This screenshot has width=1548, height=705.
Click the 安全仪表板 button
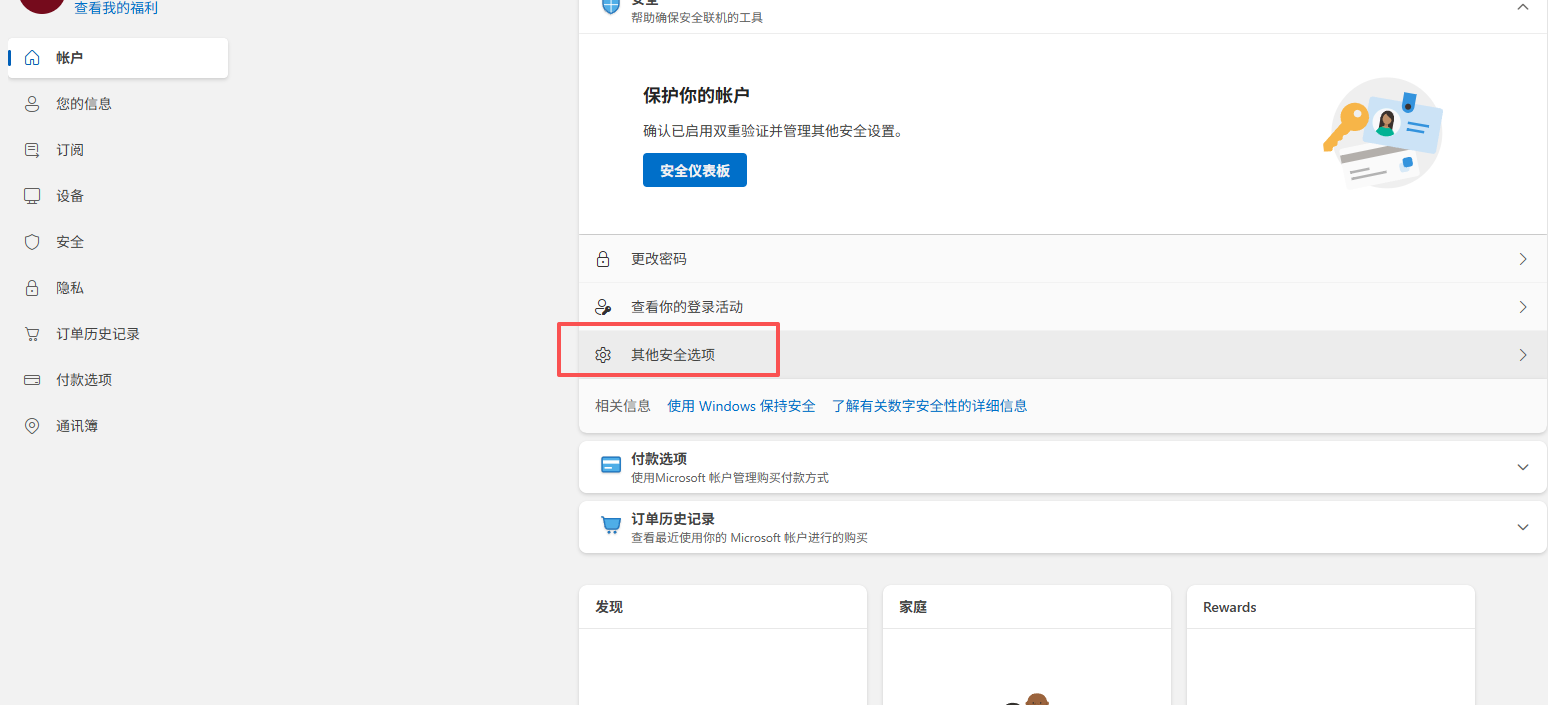(694, 170)
